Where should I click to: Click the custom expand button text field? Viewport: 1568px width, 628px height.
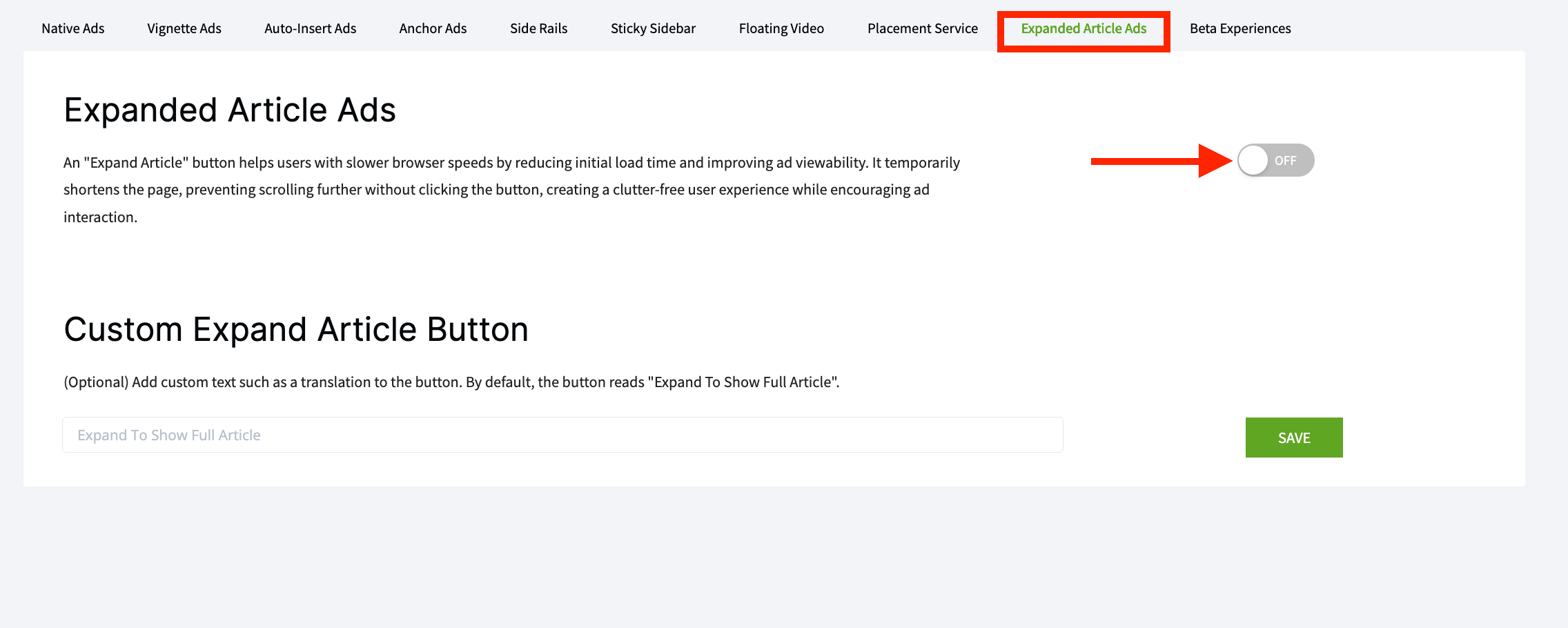click(x=562, y=435)
